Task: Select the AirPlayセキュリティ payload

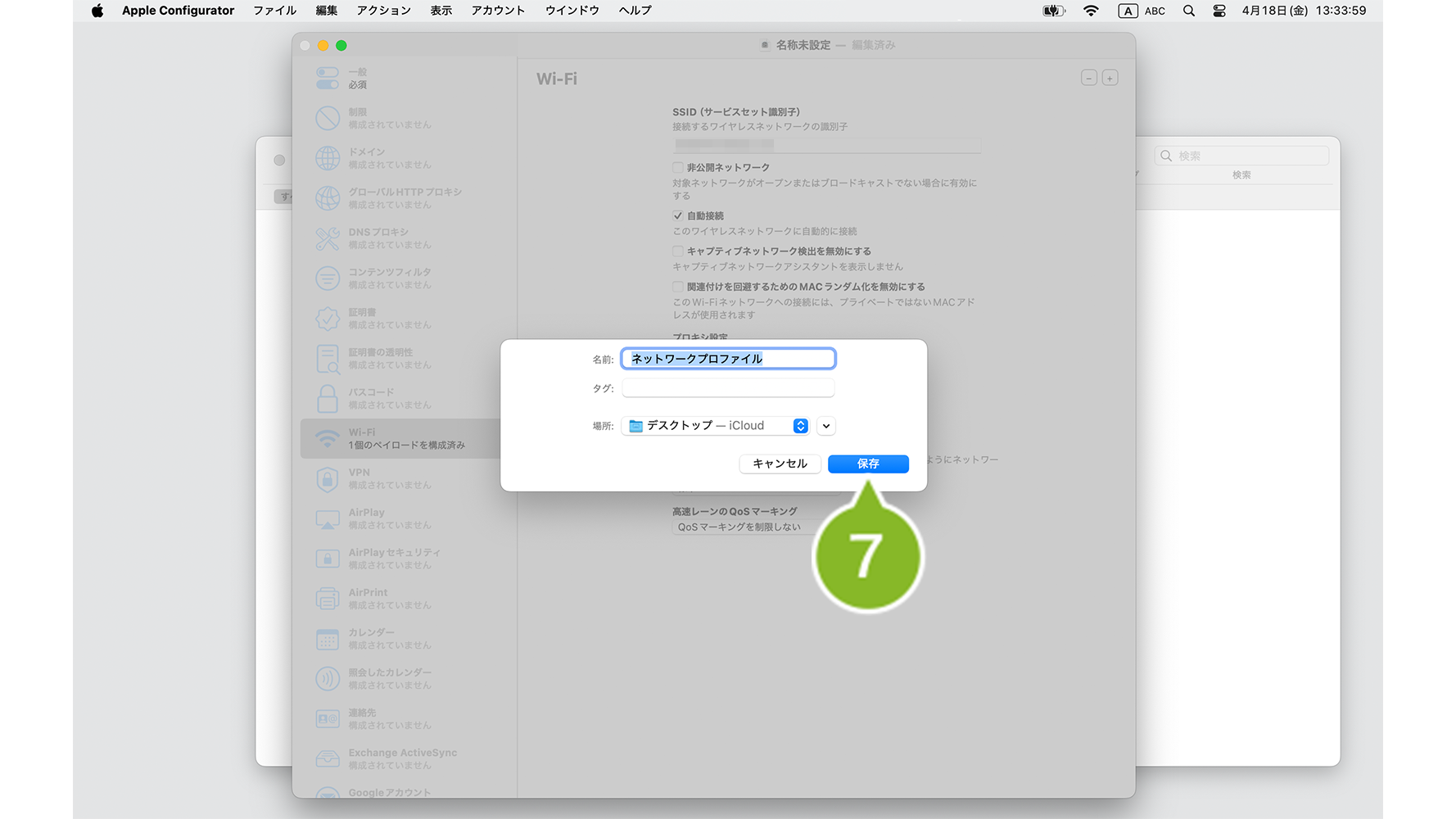Action: [x=406, y=559]
